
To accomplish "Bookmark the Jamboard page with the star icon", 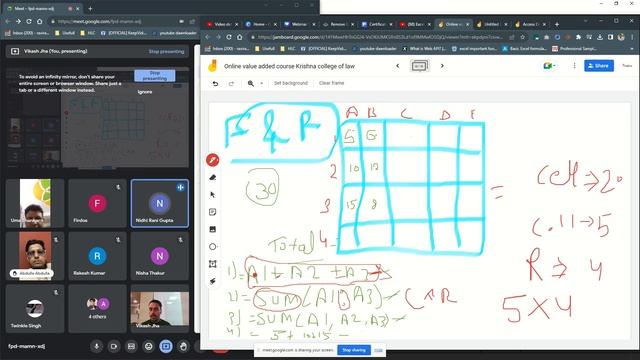I will 522,37.
